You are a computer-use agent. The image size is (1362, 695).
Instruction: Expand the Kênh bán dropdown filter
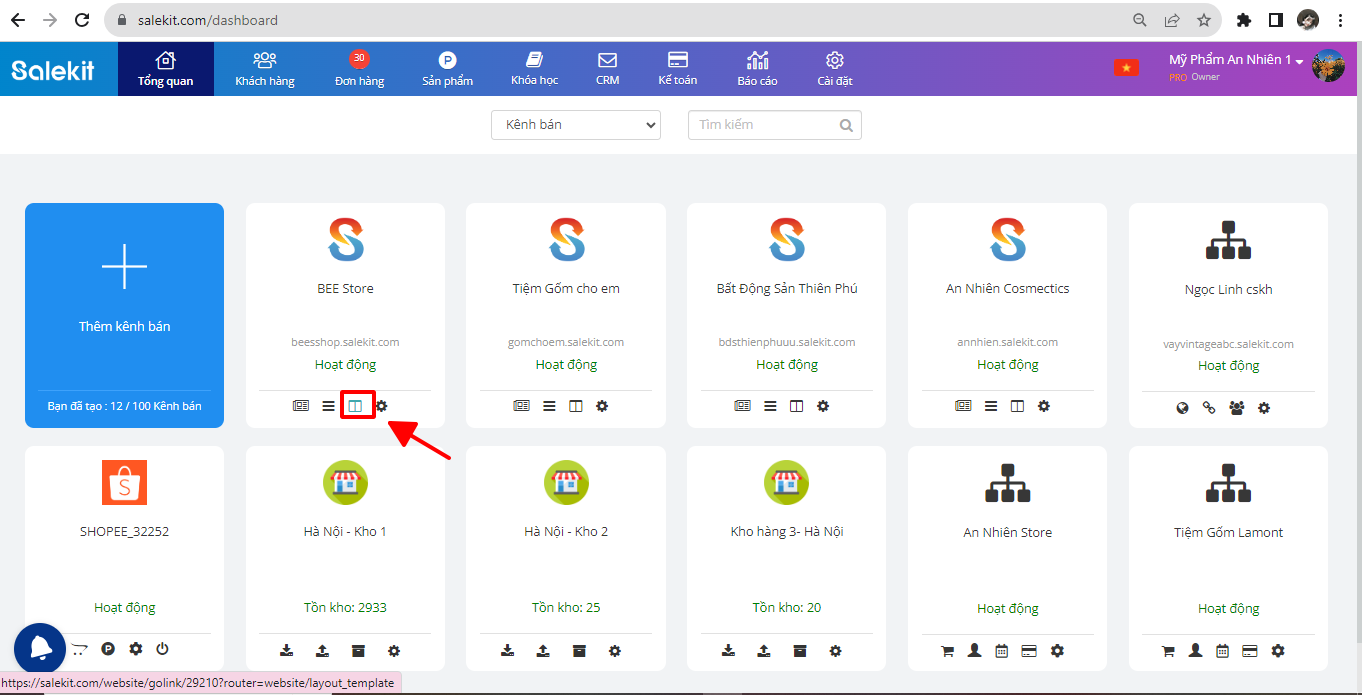(x=575, y=125)
